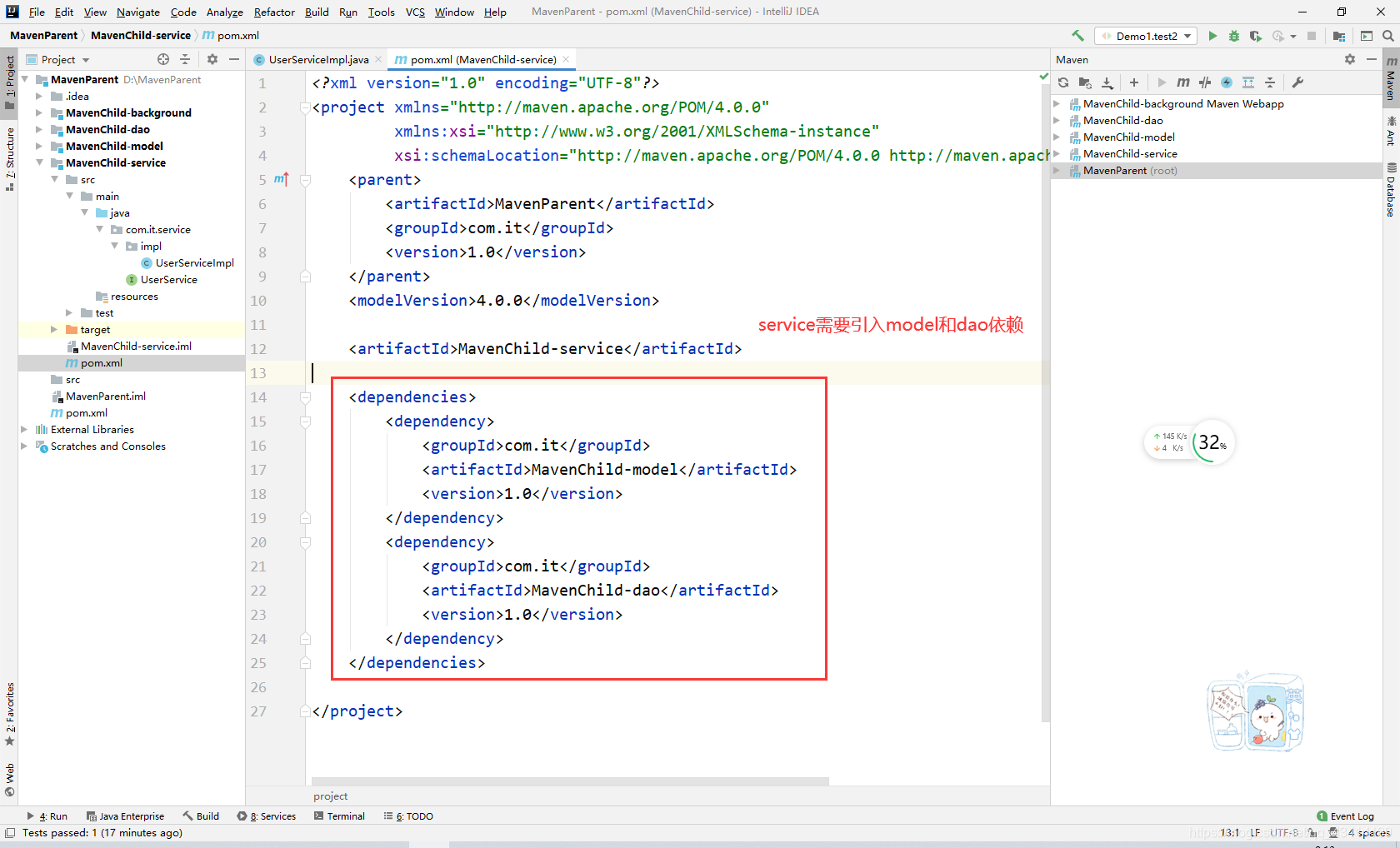Open the 6: TODO tool window

pyautogui.click(x=408, y=816)
